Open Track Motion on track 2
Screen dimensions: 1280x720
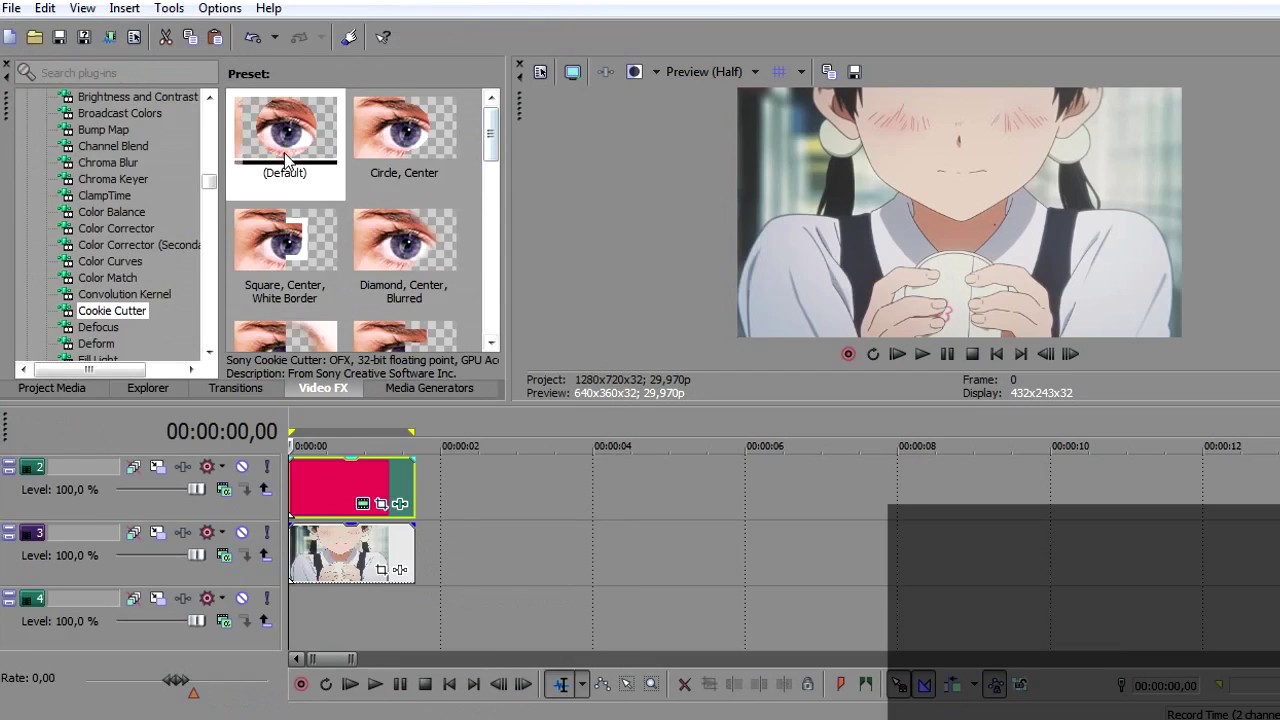tap(157, 467)
